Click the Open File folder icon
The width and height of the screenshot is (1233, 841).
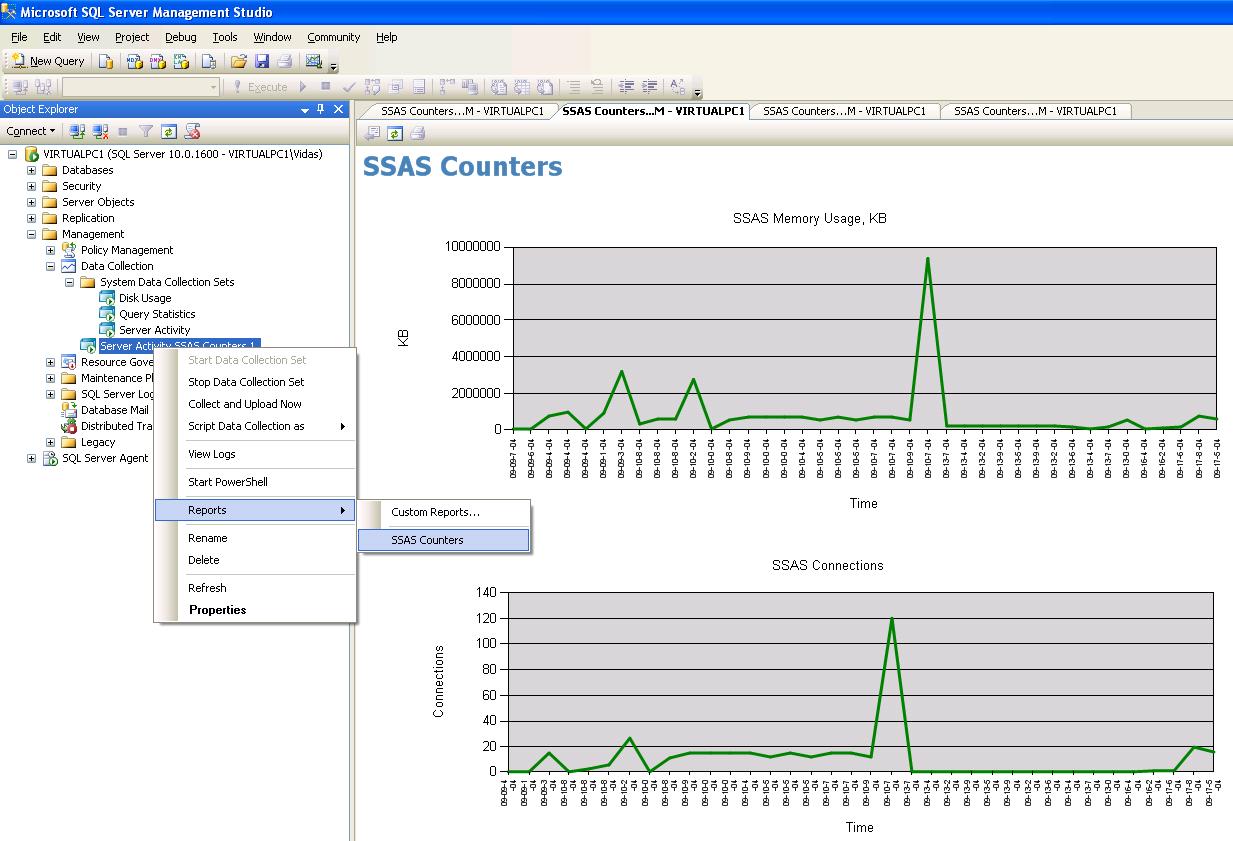(238, 61)
